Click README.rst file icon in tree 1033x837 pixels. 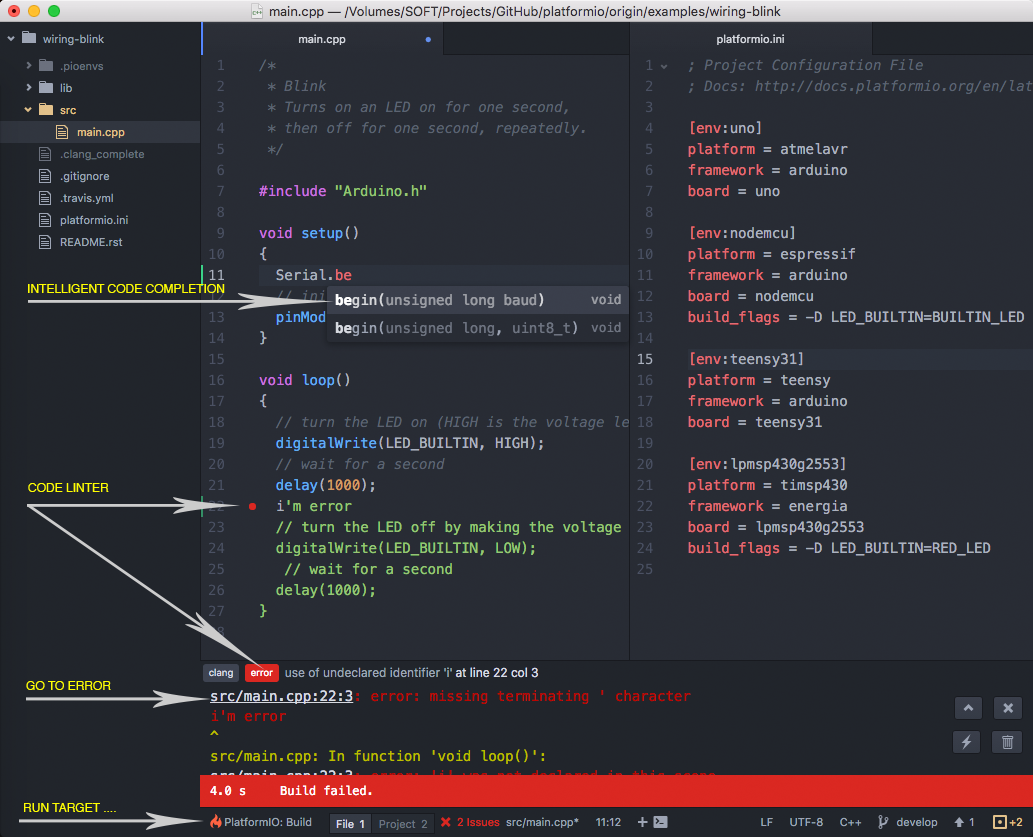[45, 242]
